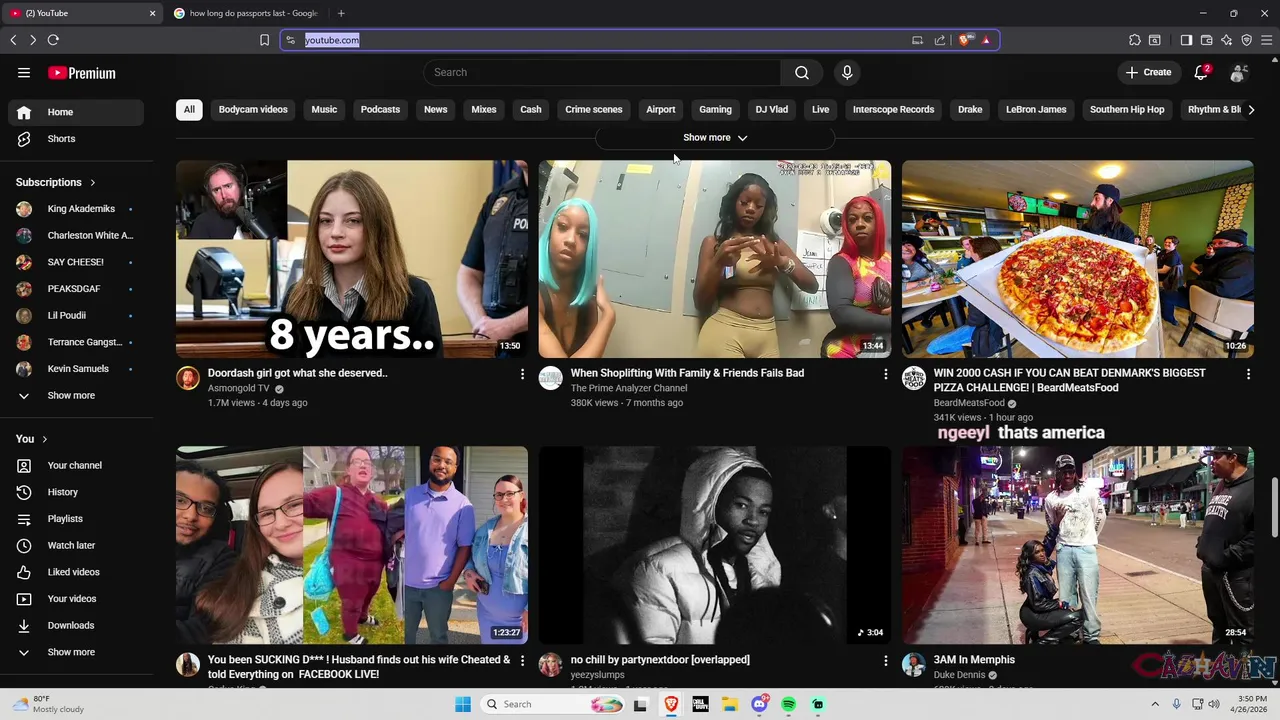Open options for Pizza Challenge video
This screenshot has height=720, width=1280.
click(1248, 374)
